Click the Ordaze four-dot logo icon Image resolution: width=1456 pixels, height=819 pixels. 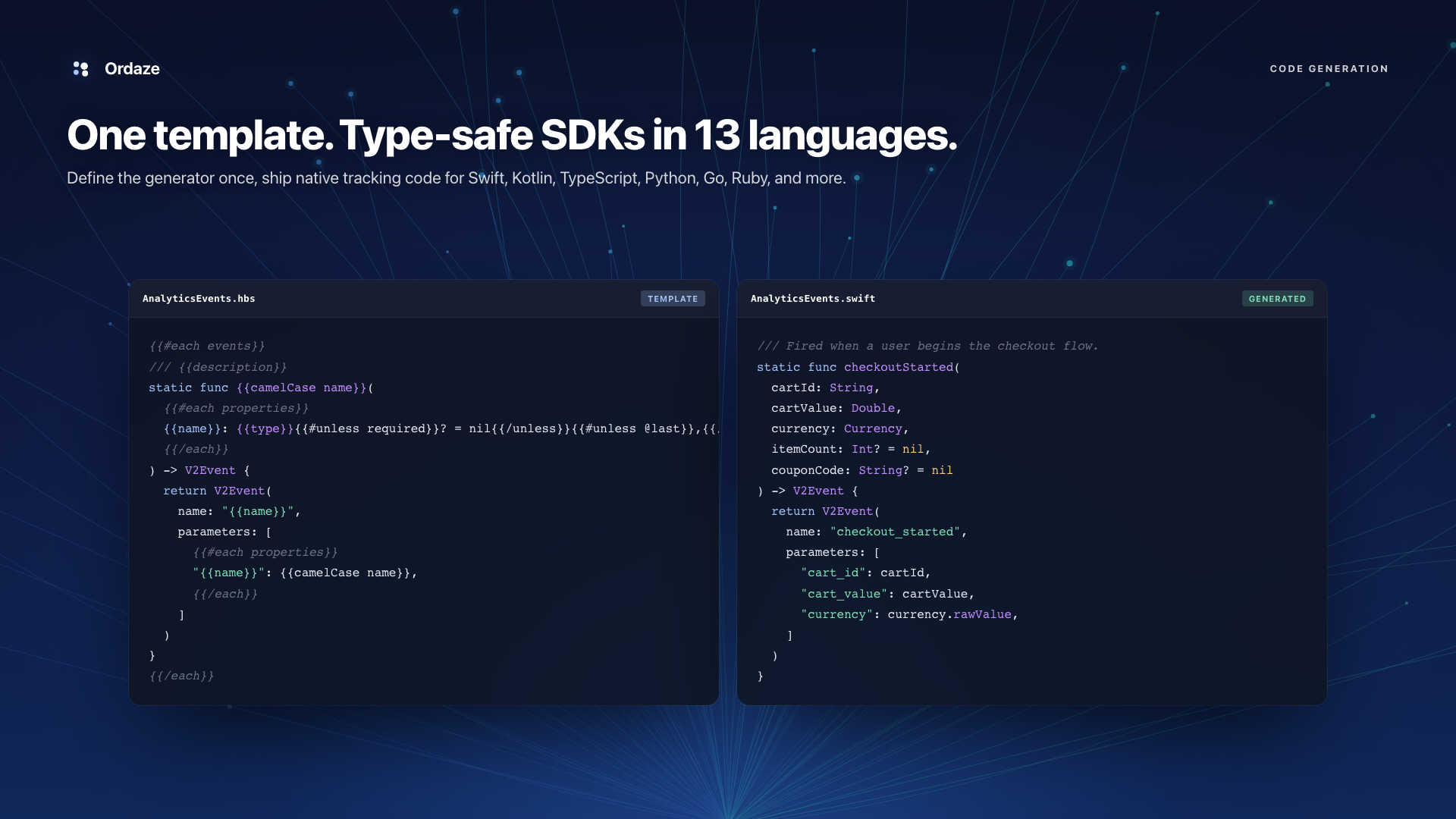(80, 69)
